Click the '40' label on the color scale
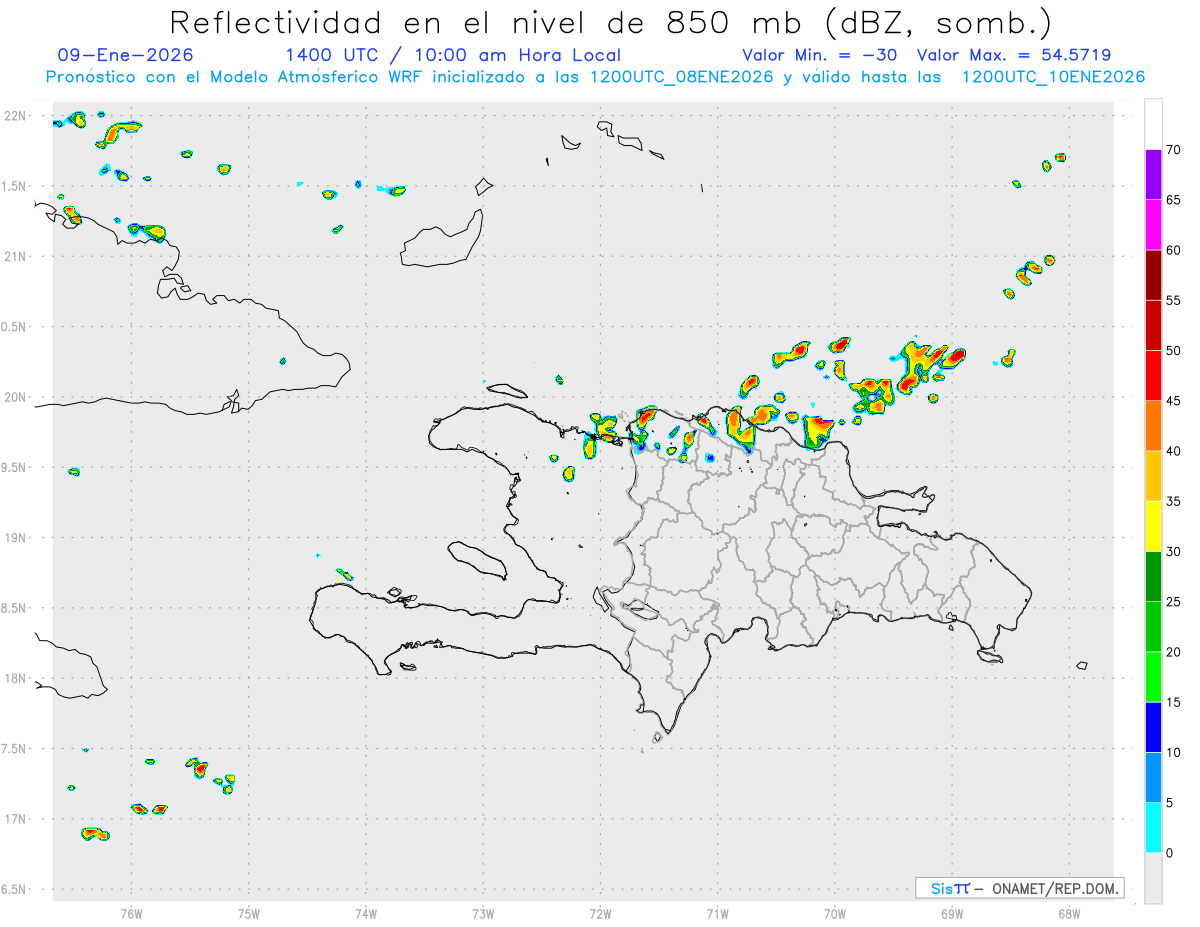Viewport: 1200px width, 927px height. [1173, 451]
